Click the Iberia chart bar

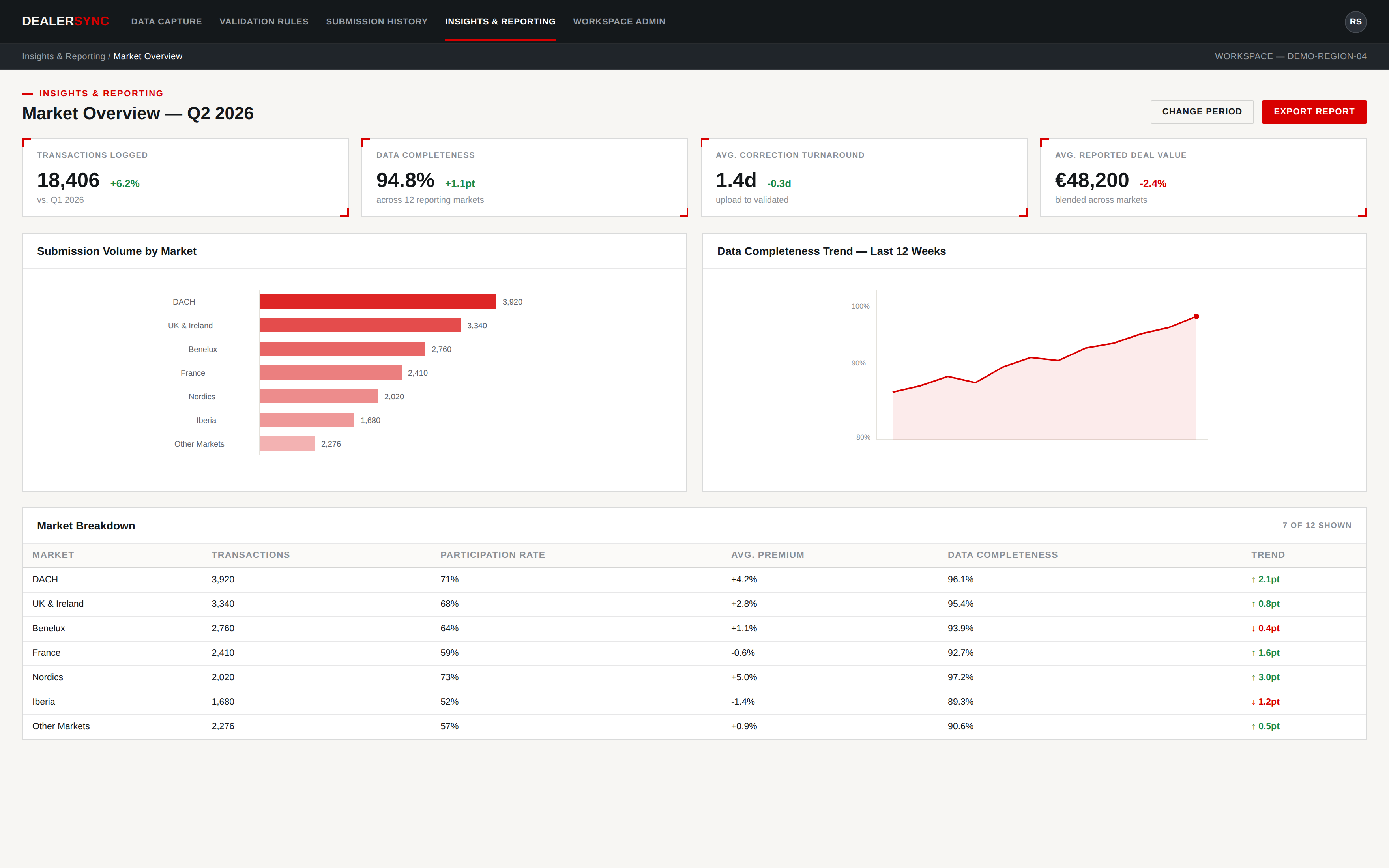[307, 420]
